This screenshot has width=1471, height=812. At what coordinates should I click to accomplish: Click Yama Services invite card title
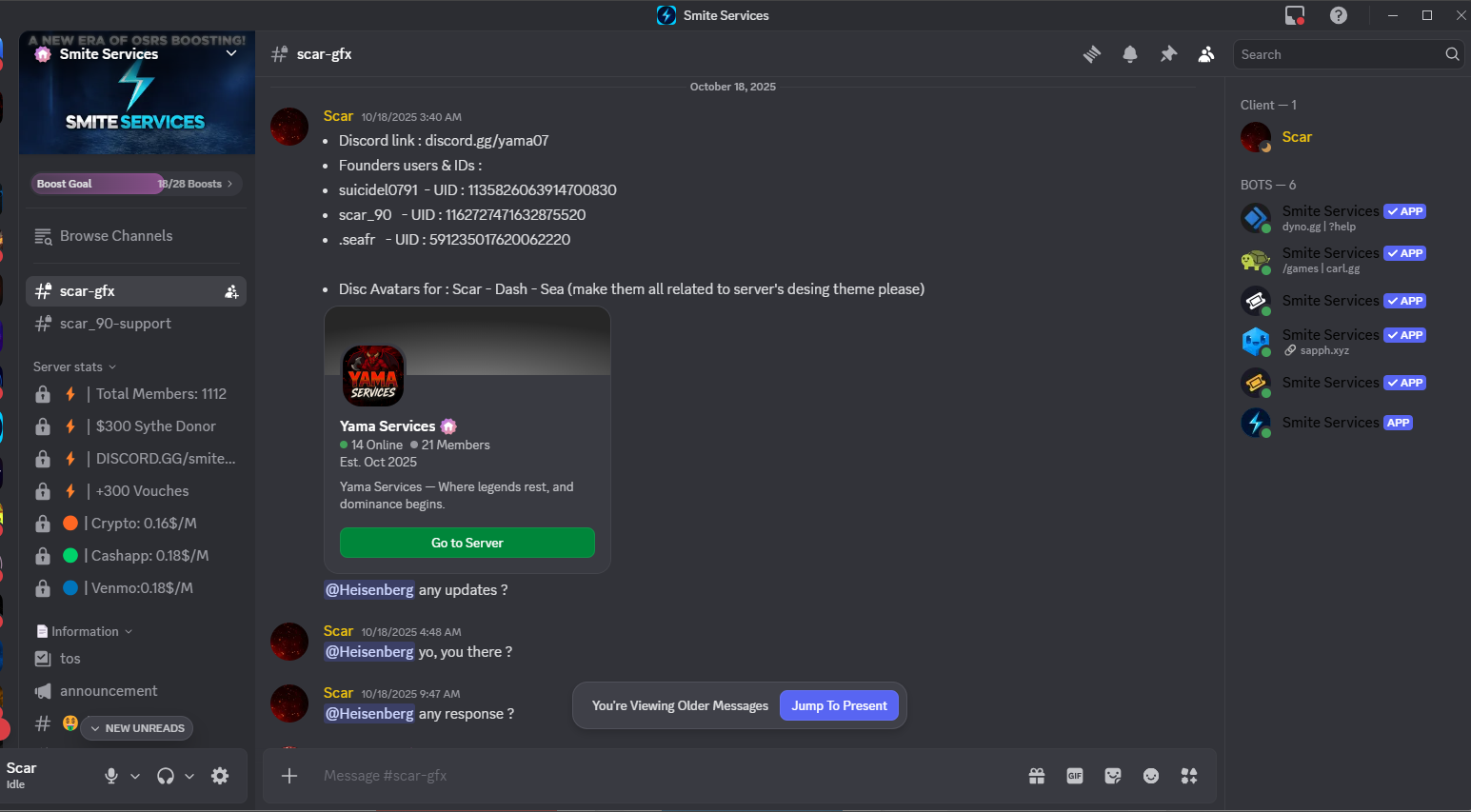coord(388,426)
